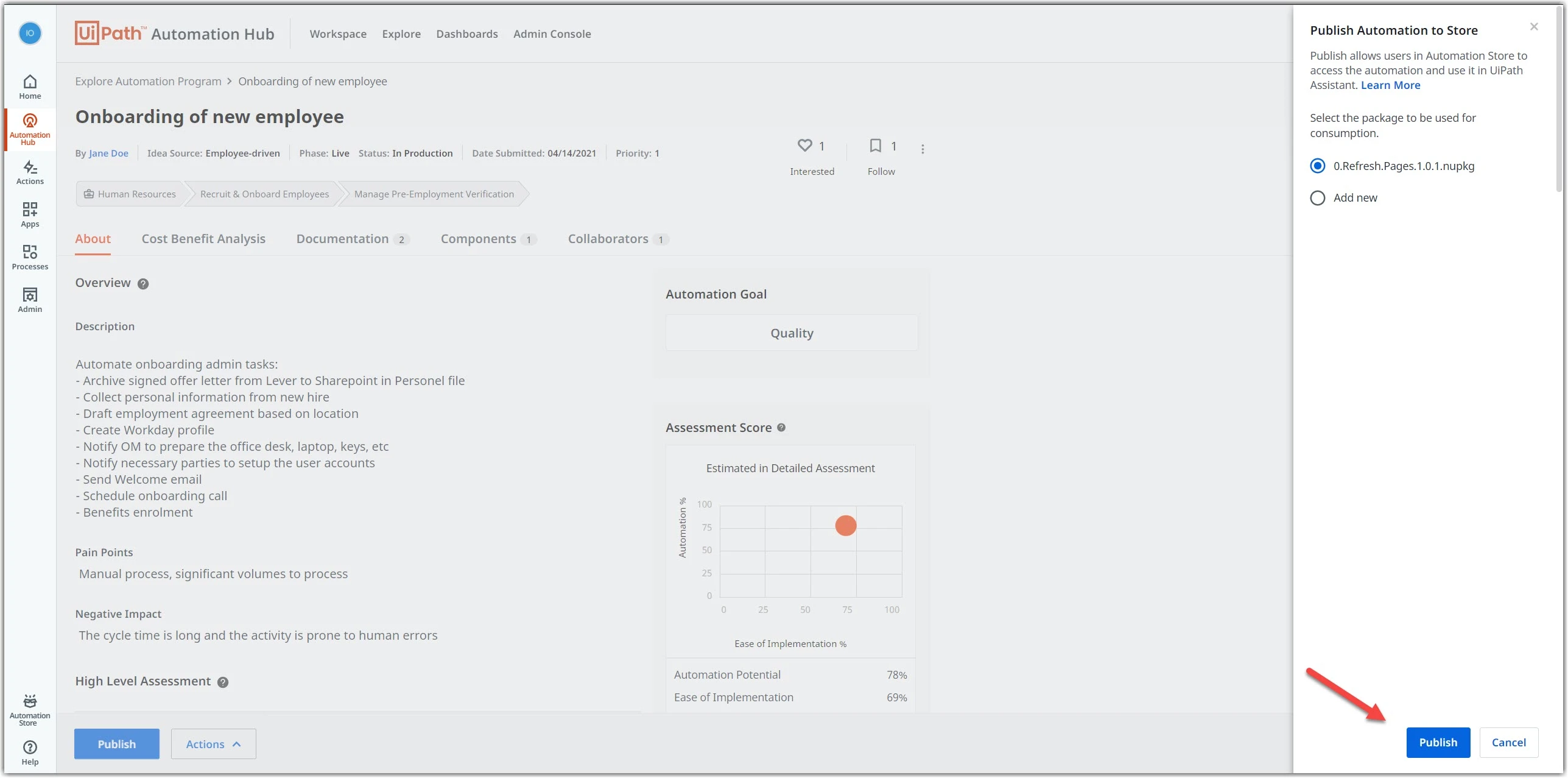The image size is (1568, 778).
Task: Cancel the publish panel
Action: (1509, 743)
